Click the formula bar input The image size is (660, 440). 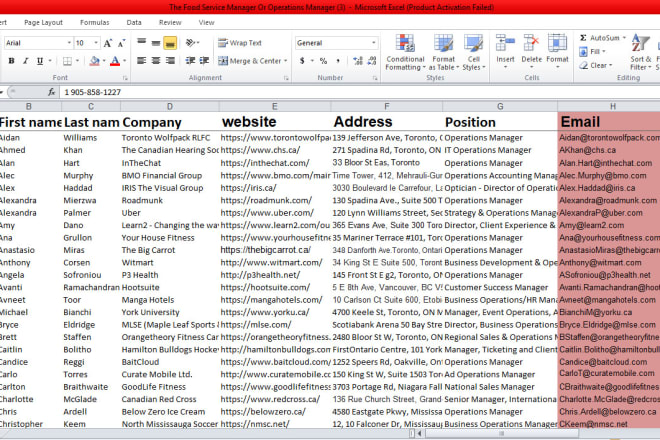[x=360, y=92]
